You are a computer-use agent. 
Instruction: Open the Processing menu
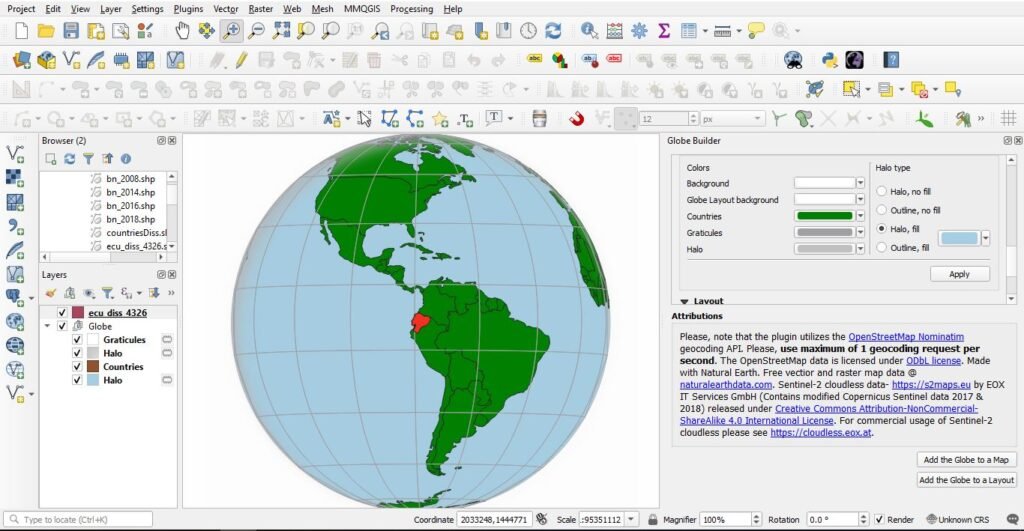tap(411, 8)
